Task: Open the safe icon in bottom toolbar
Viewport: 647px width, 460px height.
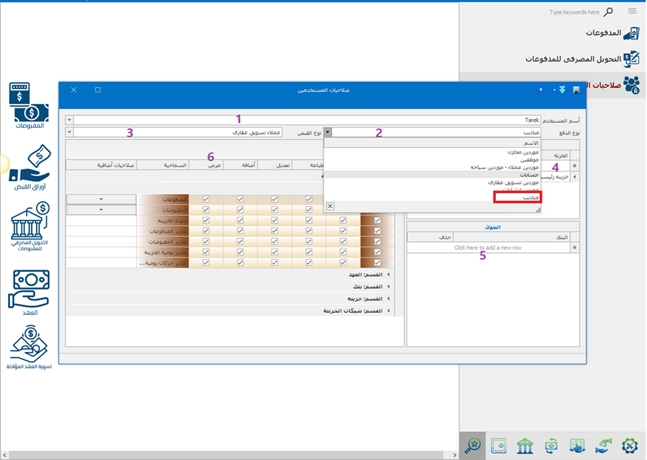Action: [498, 445]
